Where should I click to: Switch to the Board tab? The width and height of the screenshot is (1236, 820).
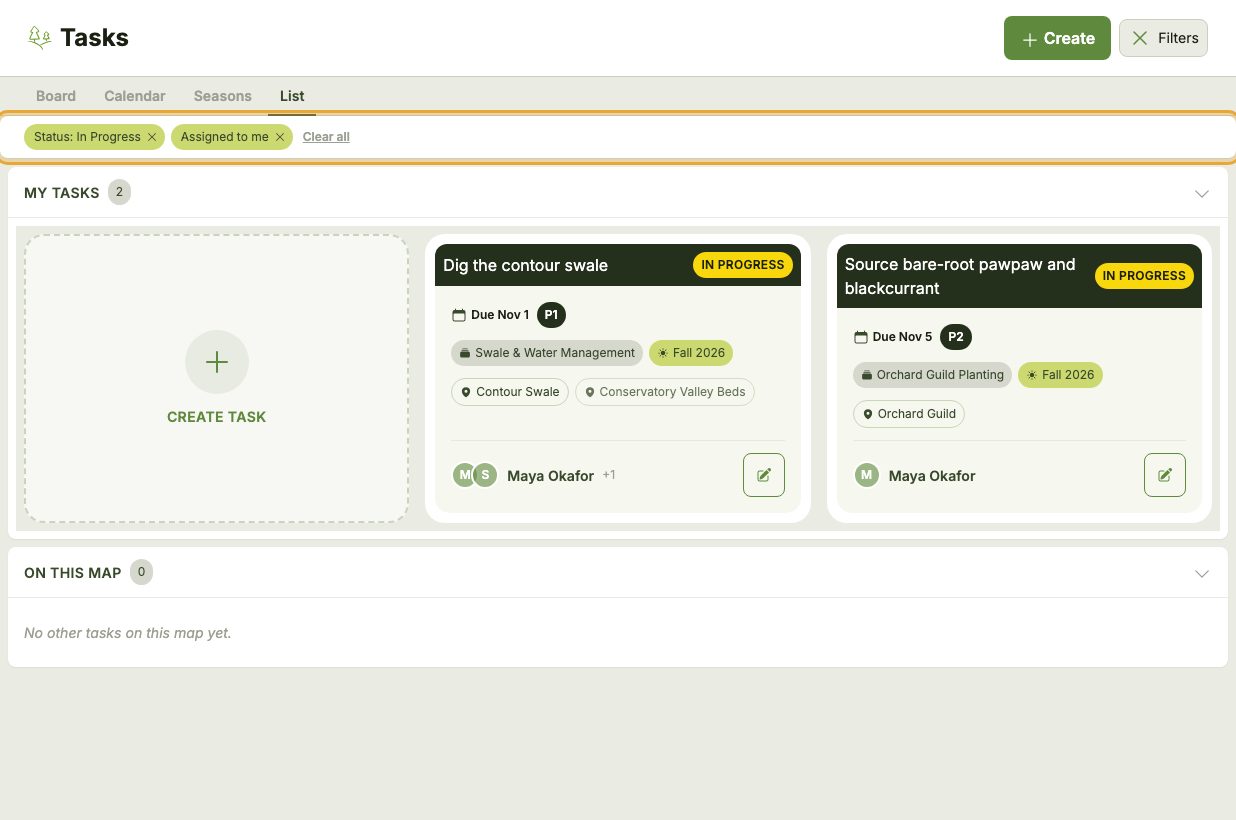(56, 96)
